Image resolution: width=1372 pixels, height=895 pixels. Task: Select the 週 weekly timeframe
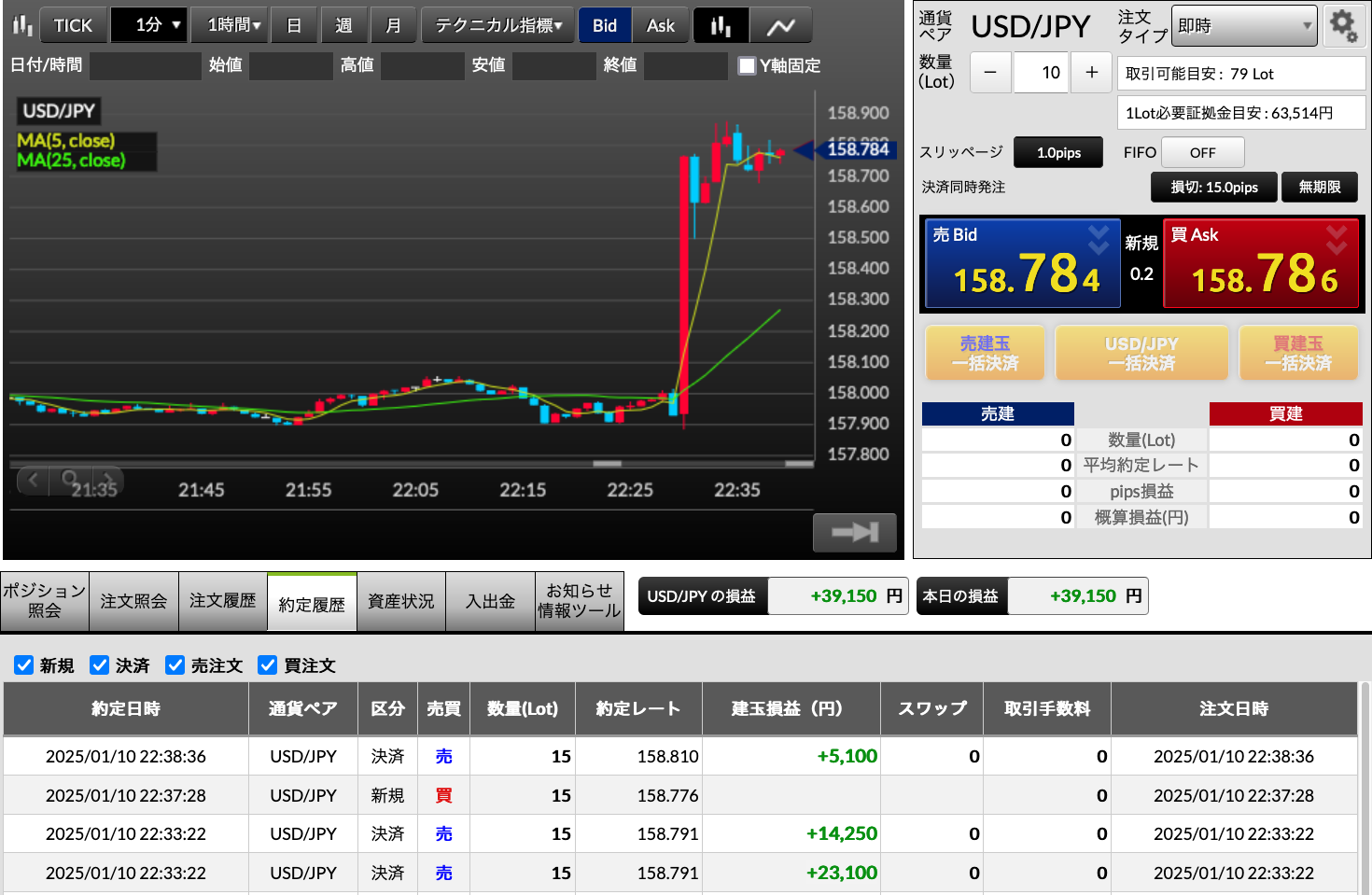point(343,25)
